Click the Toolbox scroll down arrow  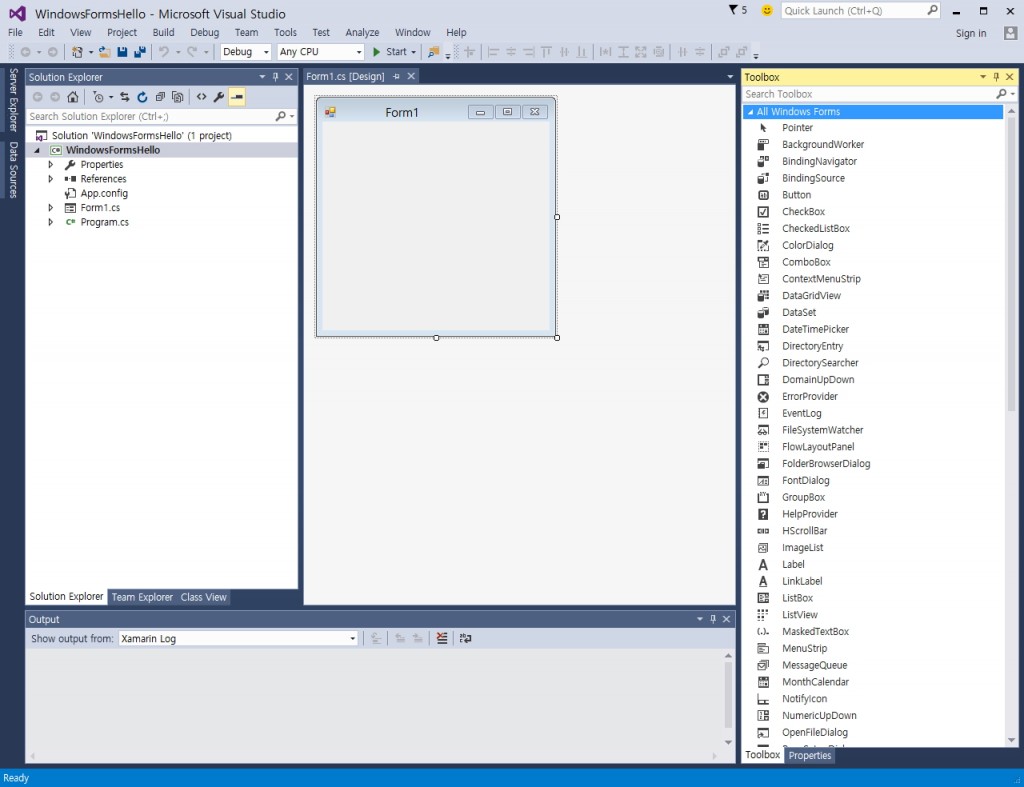coord(1012,740)
